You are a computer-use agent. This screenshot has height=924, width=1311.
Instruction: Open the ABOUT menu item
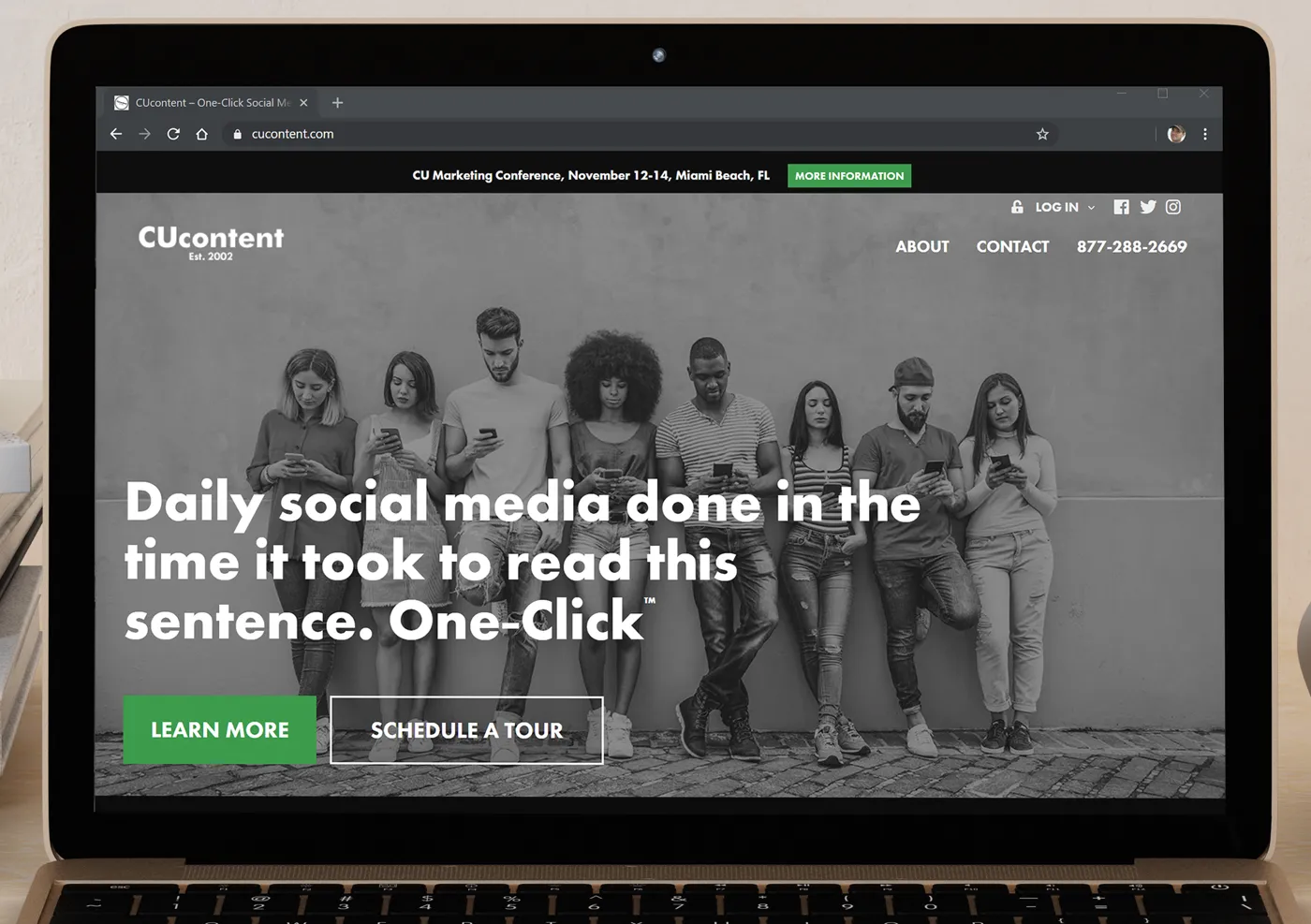[922, 246]
